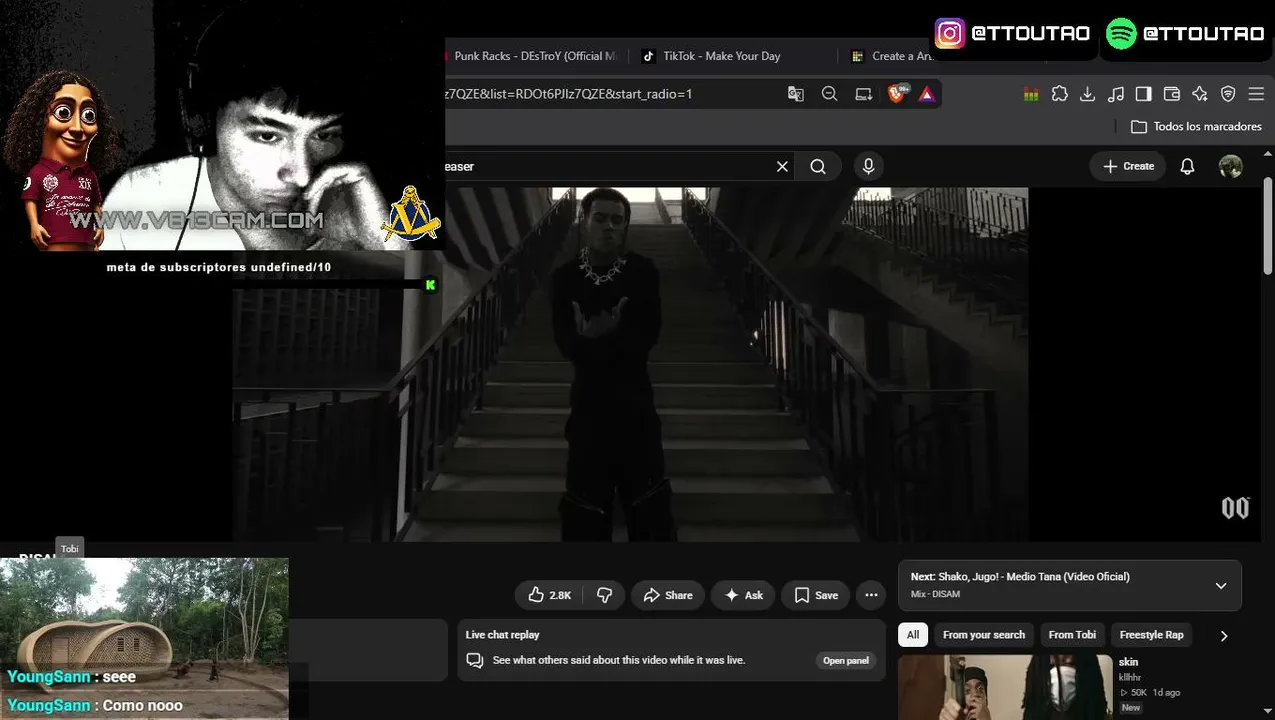1275x720 pixels.
Task: Open the Punk Racks - DEsTroY browser tab
Action: [533, 56]
